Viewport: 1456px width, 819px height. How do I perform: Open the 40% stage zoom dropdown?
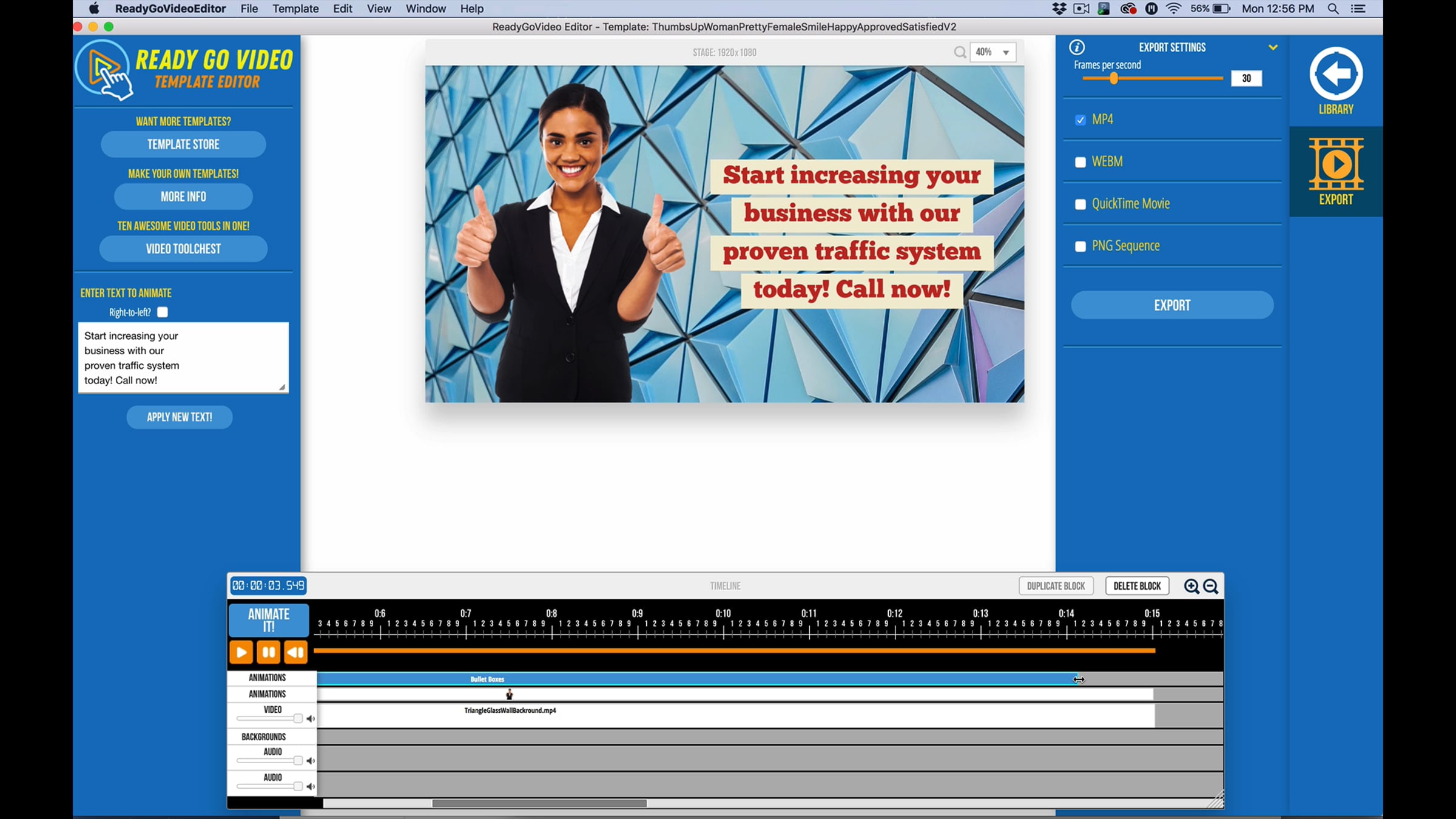993,52
